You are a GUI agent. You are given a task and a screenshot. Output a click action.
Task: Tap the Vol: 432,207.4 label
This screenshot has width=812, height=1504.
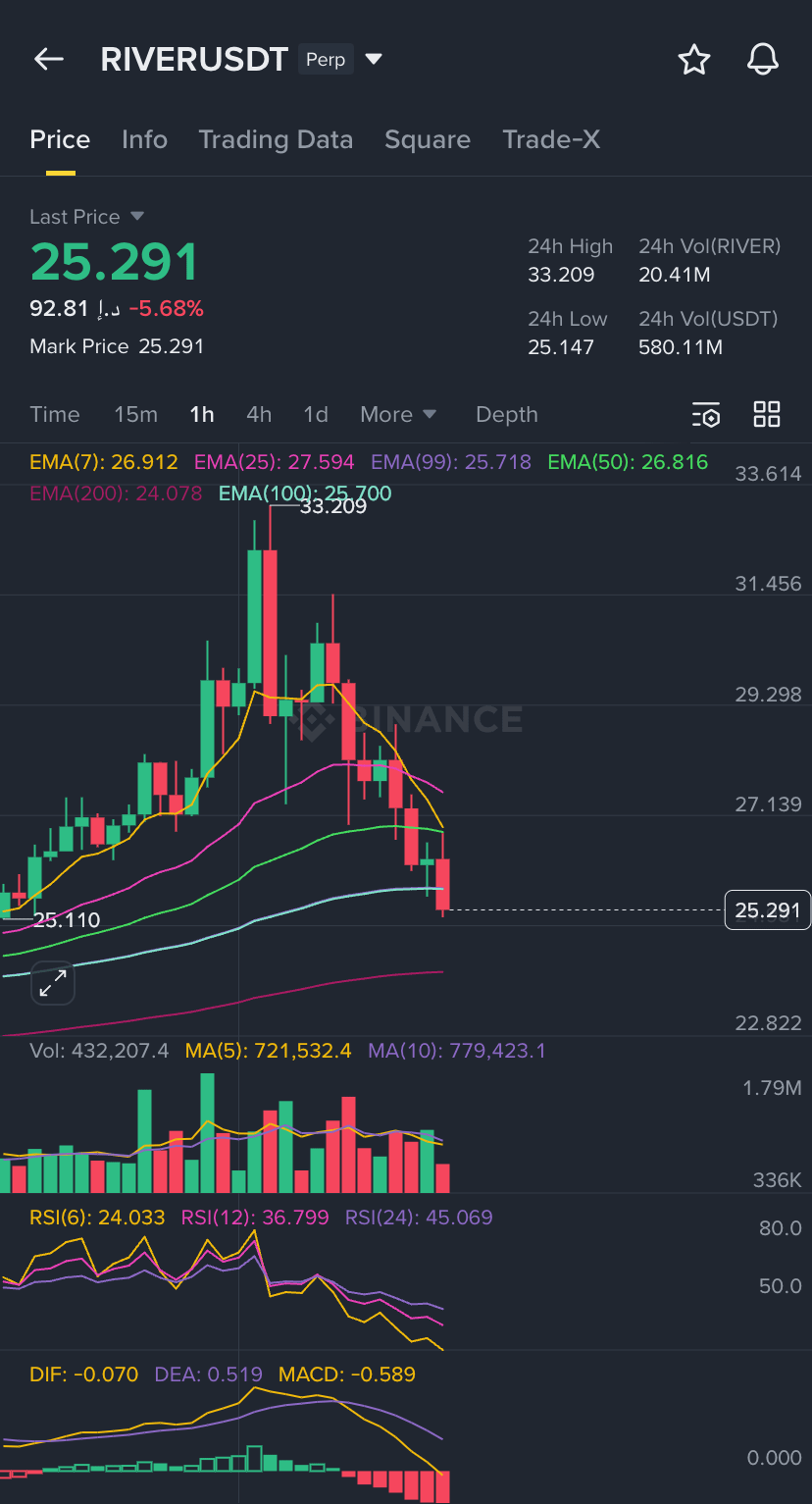coord(99,1051)
